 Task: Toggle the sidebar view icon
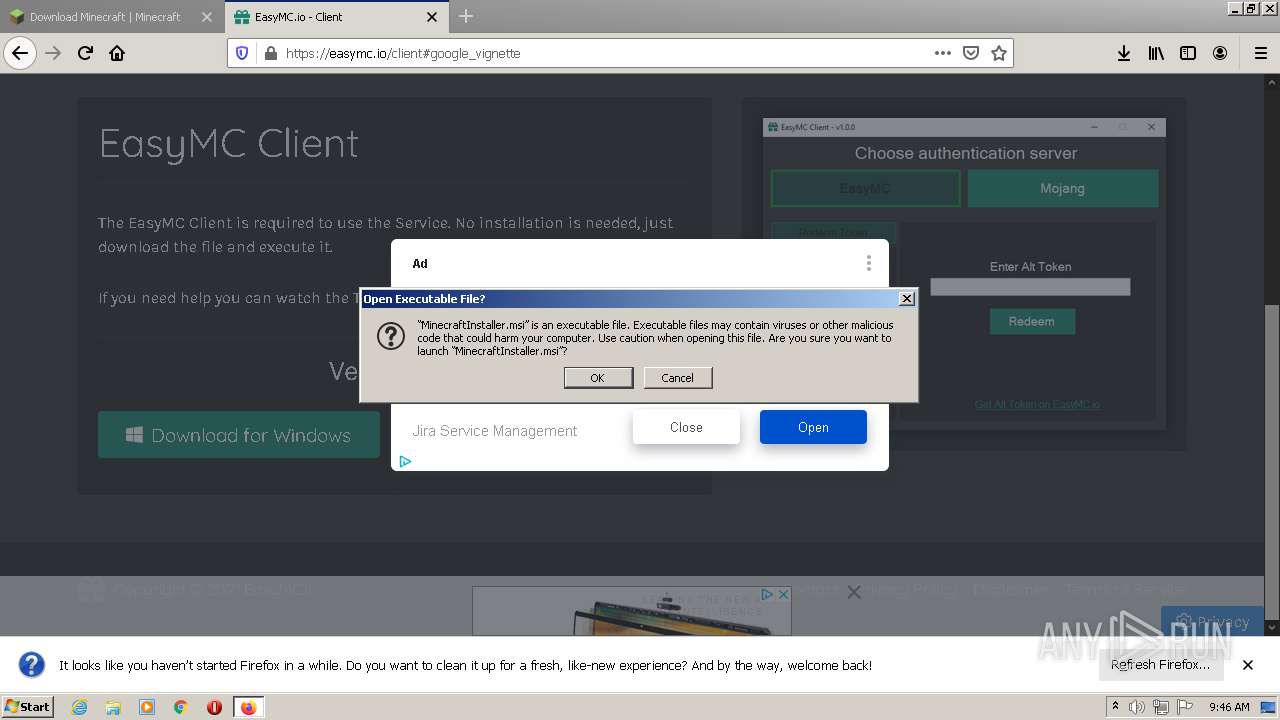coord(1188,53)
